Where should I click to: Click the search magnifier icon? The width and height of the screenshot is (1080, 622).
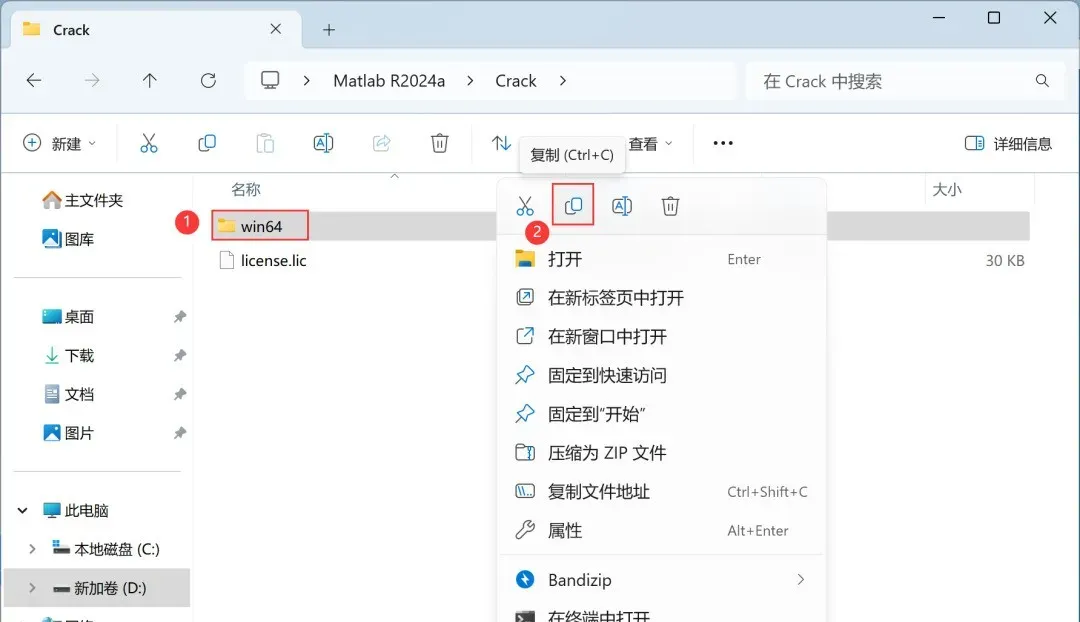[x=1042, y=81]
